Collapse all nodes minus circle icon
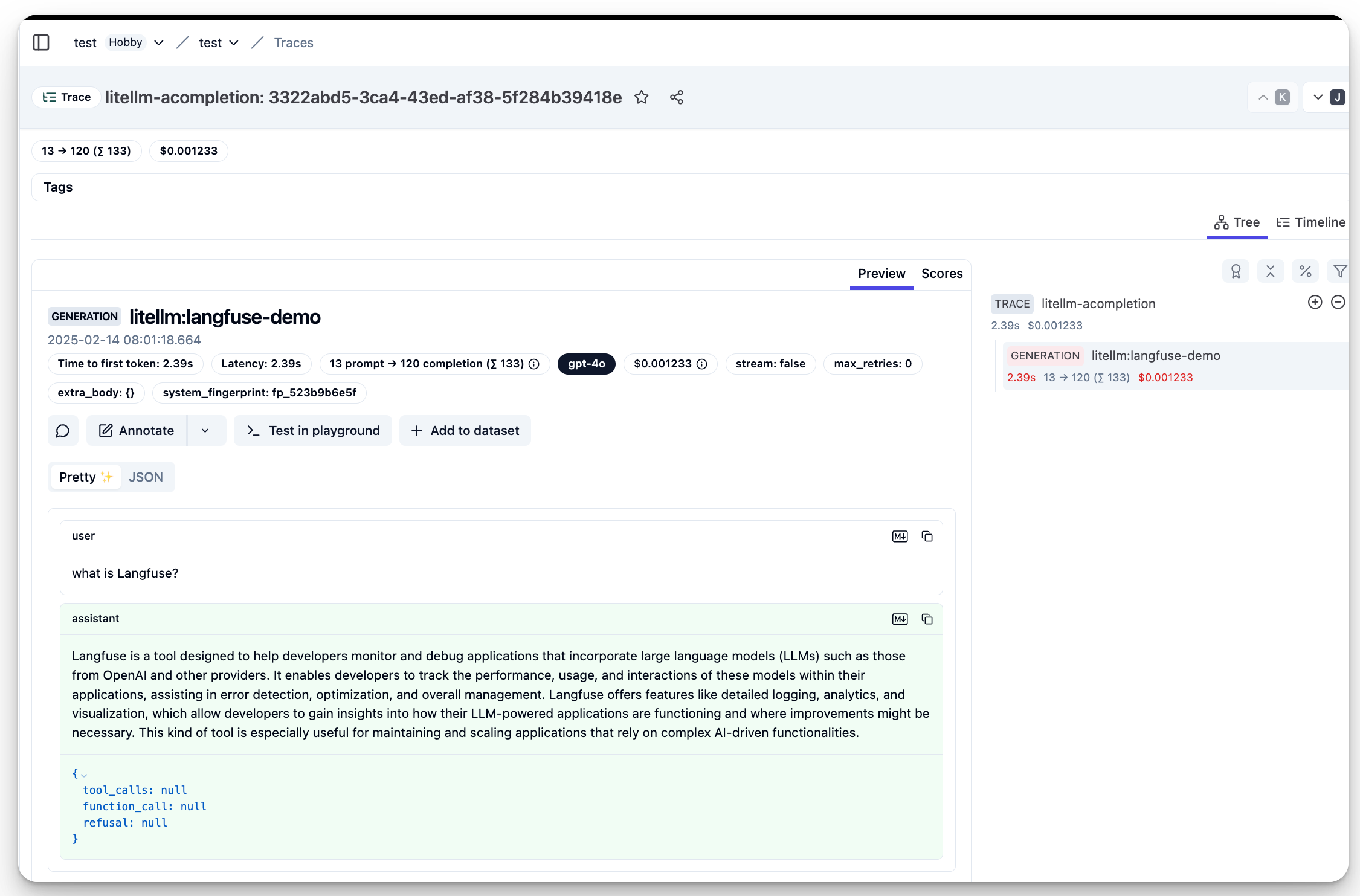The image size is (1360, 896). point(1338,303)
